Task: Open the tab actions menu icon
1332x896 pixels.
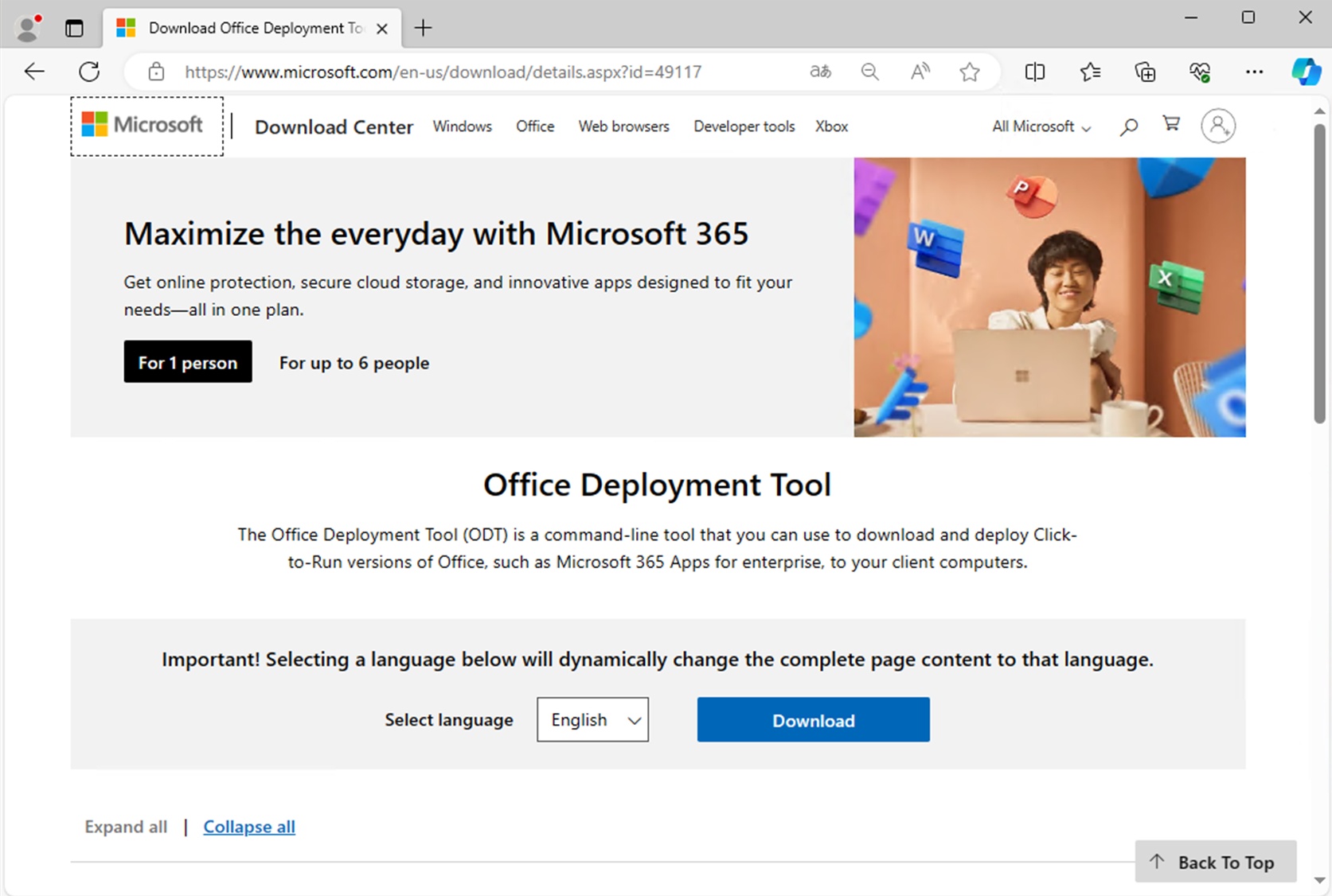Action: 74,28
